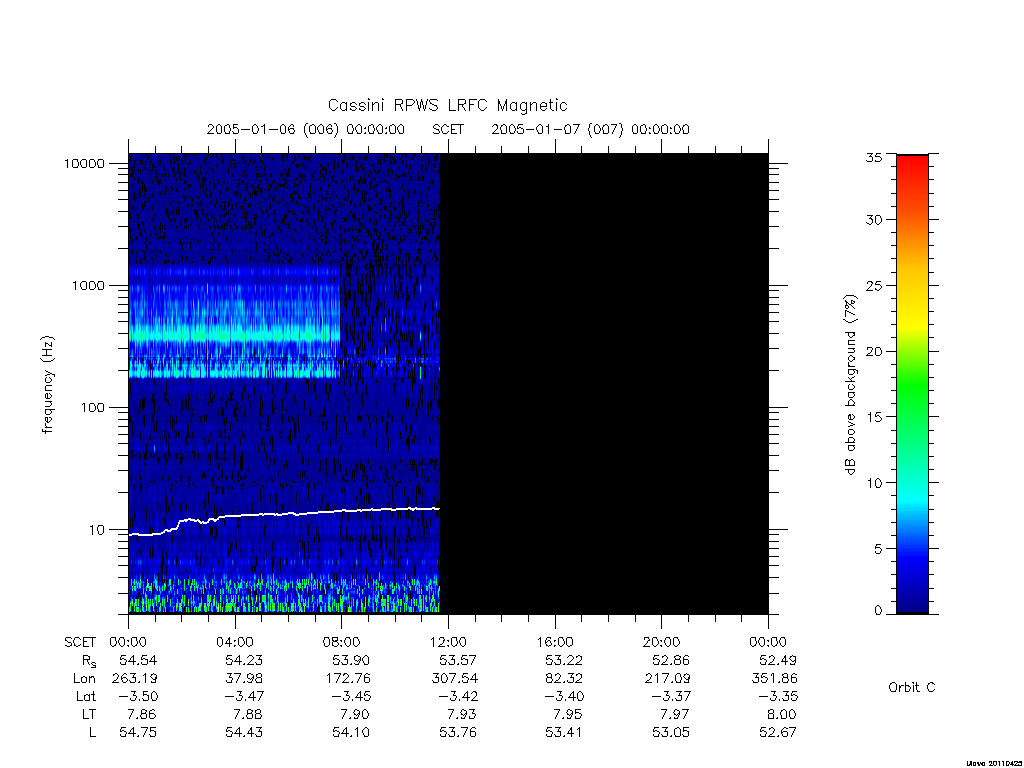Click the time axis label 20:00
The image size is (1024, 768).
coord(661,642)
